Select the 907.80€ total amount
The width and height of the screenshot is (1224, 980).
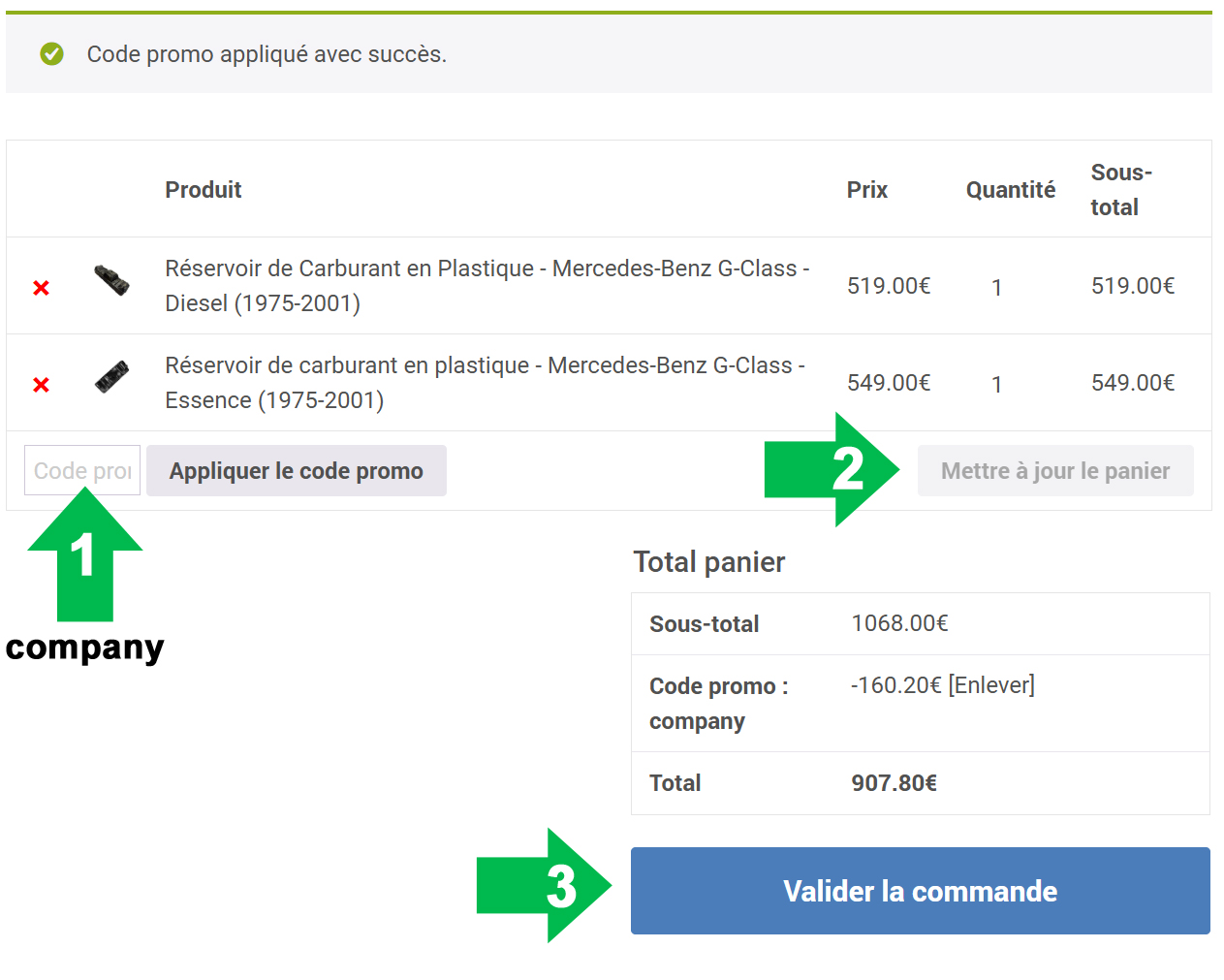point(894,782)
